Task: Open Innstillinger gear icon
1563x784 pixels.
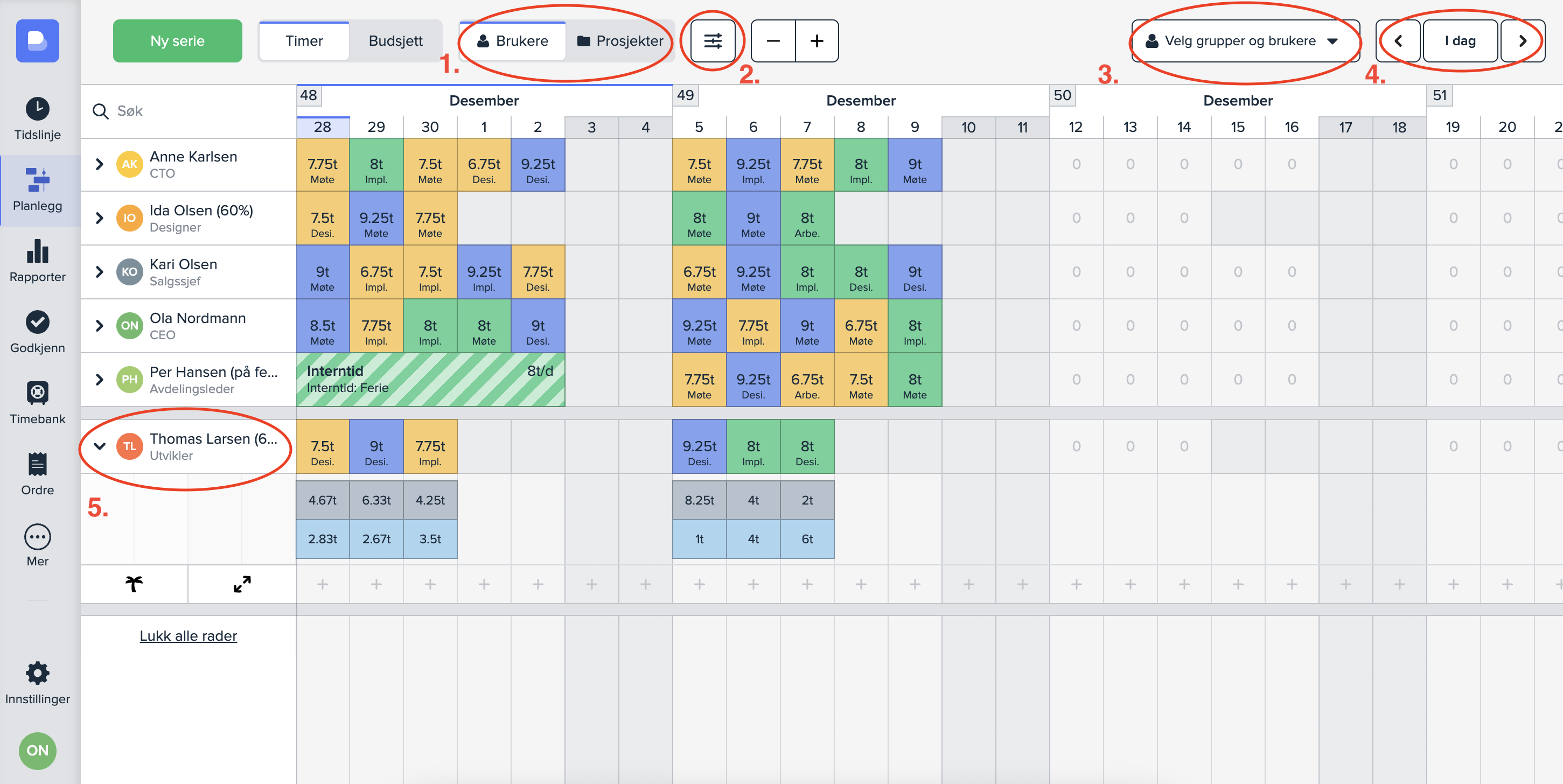Action: pos(38,673)
